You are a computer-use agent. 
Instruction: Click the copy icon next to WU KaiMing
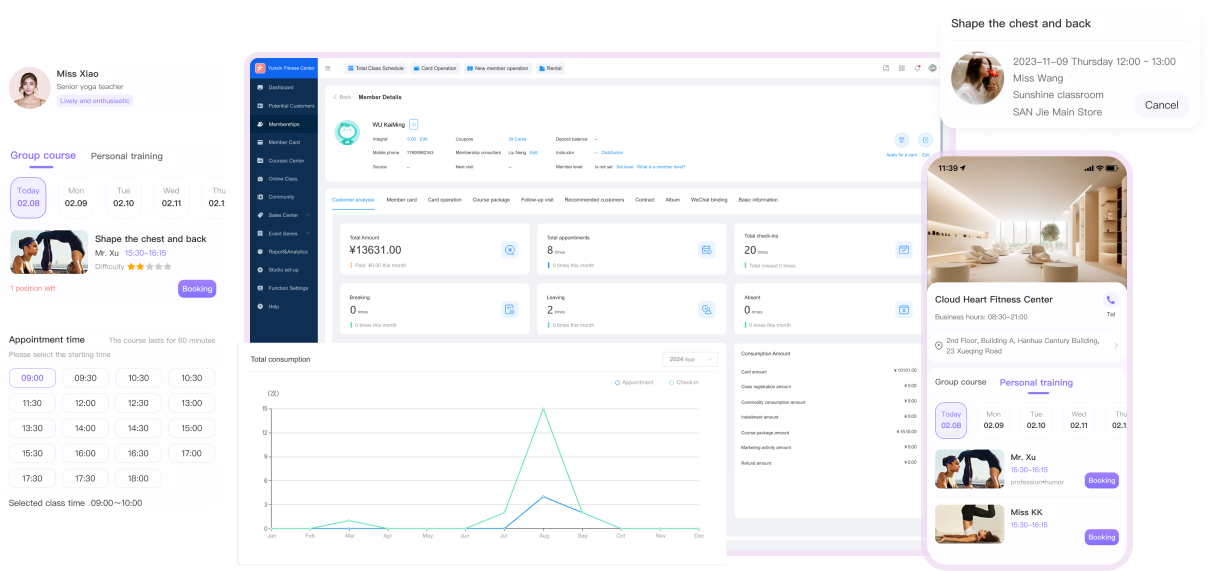coord(413,124)
